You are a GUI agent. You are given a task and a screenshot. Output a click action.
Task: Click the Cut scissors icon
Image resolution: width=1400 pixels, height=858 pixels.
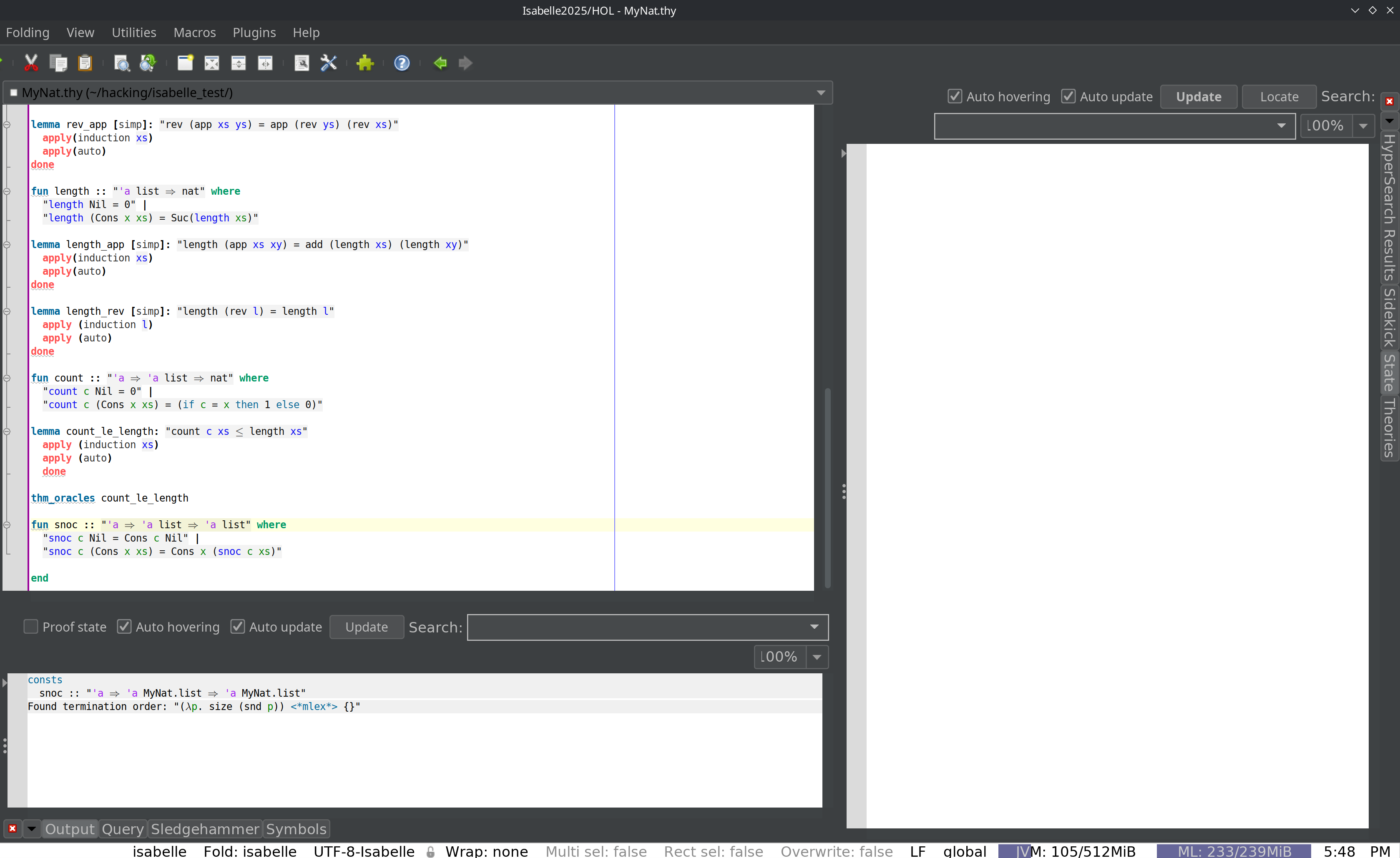coord(31,63)
